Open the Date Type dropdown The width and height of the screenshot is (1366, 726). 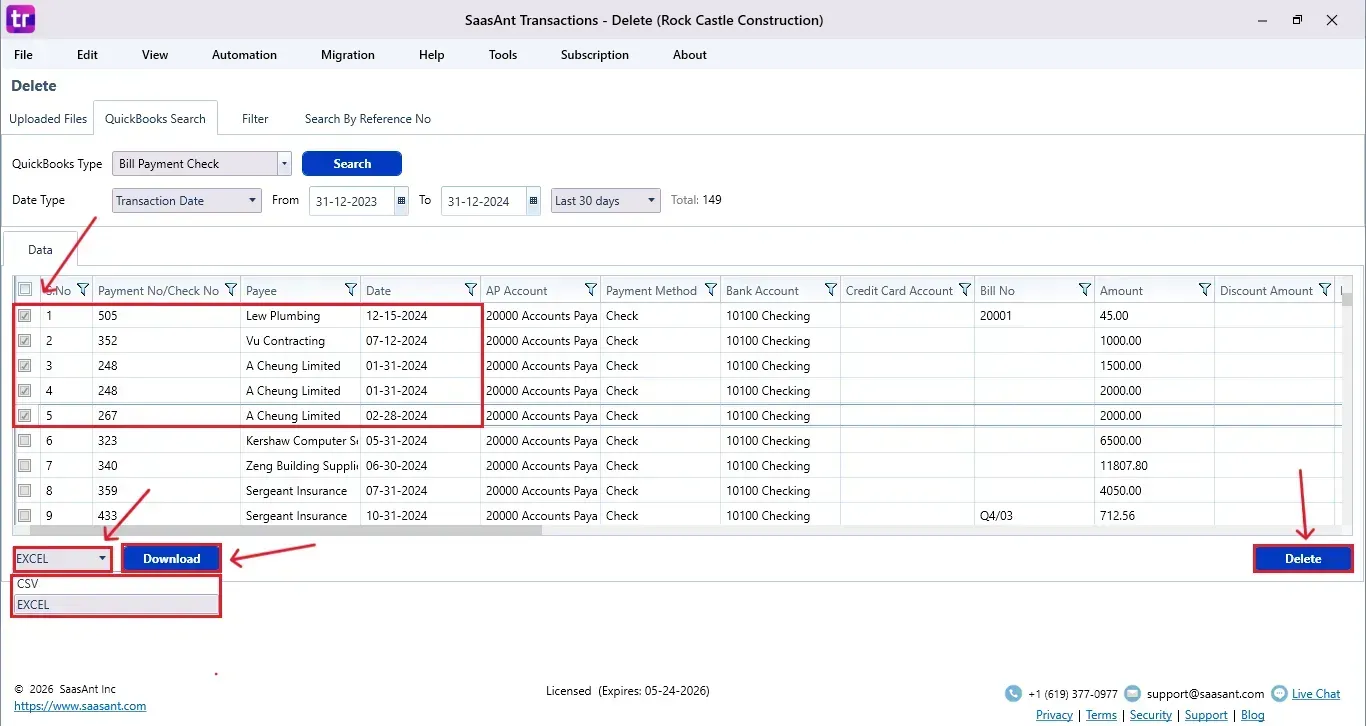[187, 201]
